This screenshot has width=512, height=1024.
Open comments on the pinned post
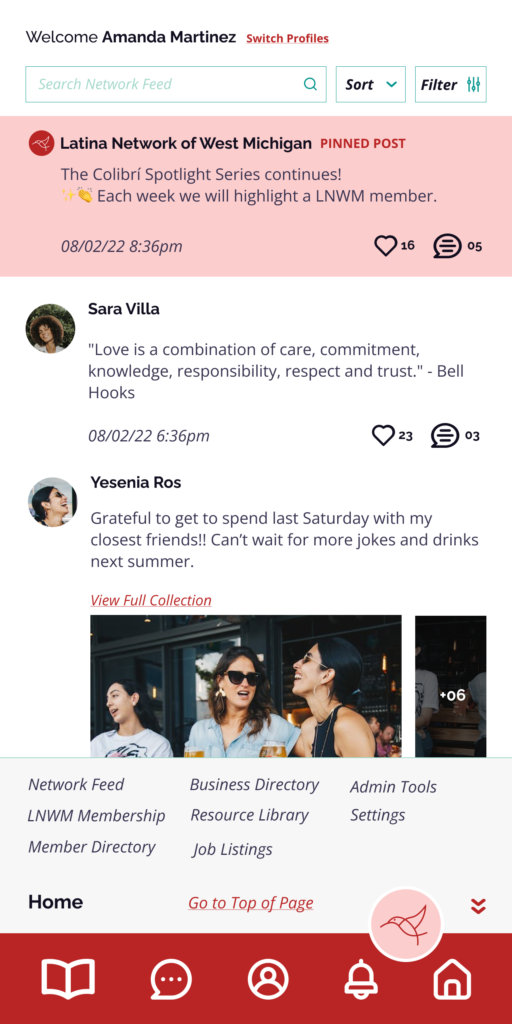click(x=447, y=246)
